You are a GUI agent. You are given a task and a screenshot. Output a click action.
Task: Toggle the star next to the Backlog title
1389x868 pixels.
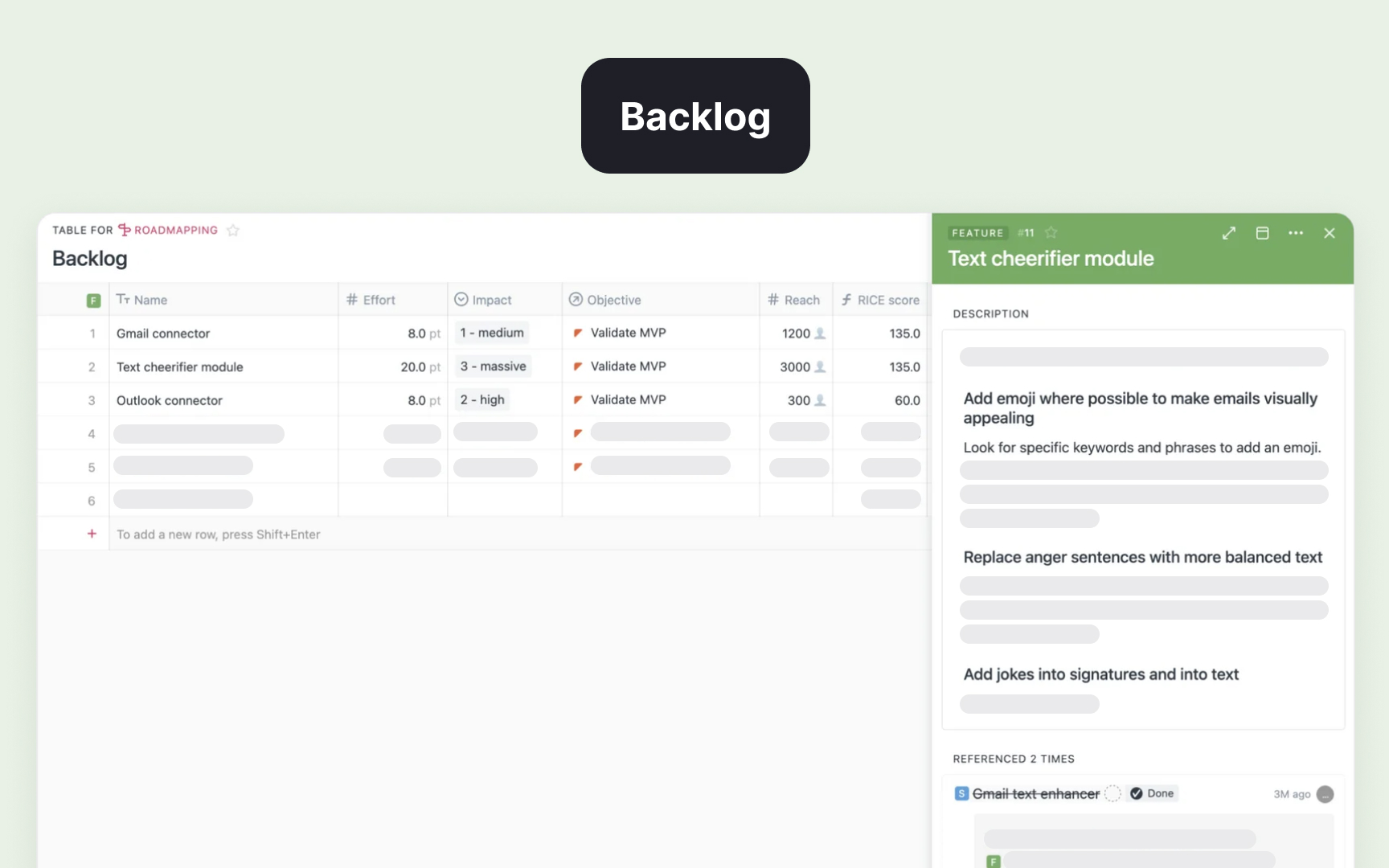pyautogui.click(x=233, y=231)
